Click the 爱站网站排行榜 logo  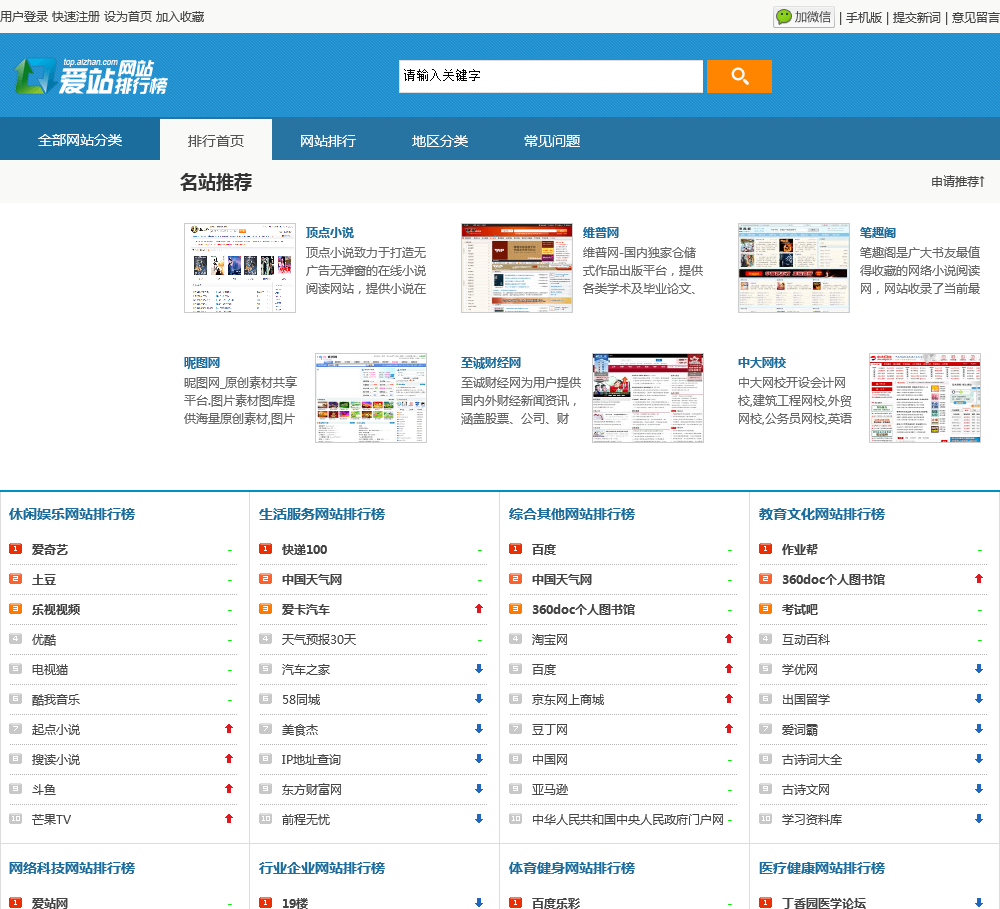91,77
